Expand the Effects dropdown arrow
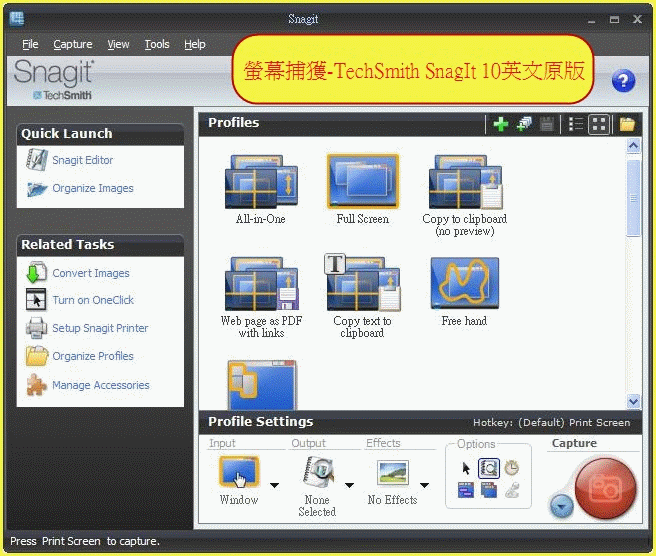Image resolution: width=656 pixels, height=556 pixels. pos(424,486)
